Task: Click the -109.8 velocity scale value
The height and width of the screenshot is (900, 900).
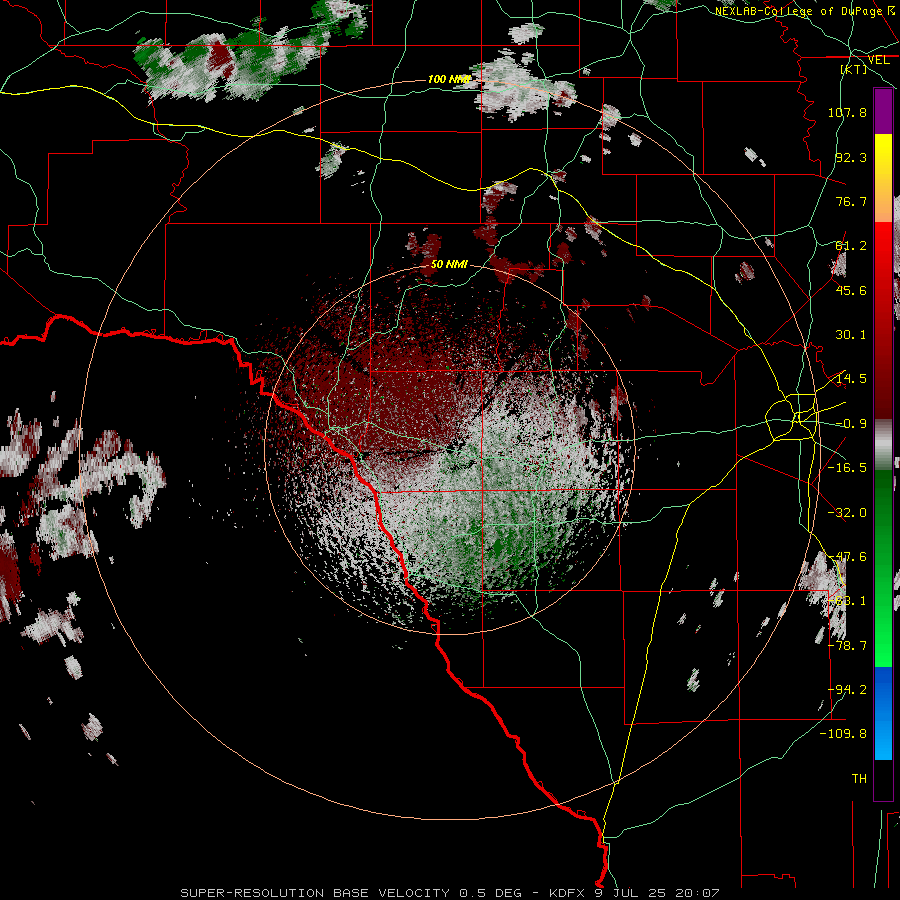Action: 843,734
